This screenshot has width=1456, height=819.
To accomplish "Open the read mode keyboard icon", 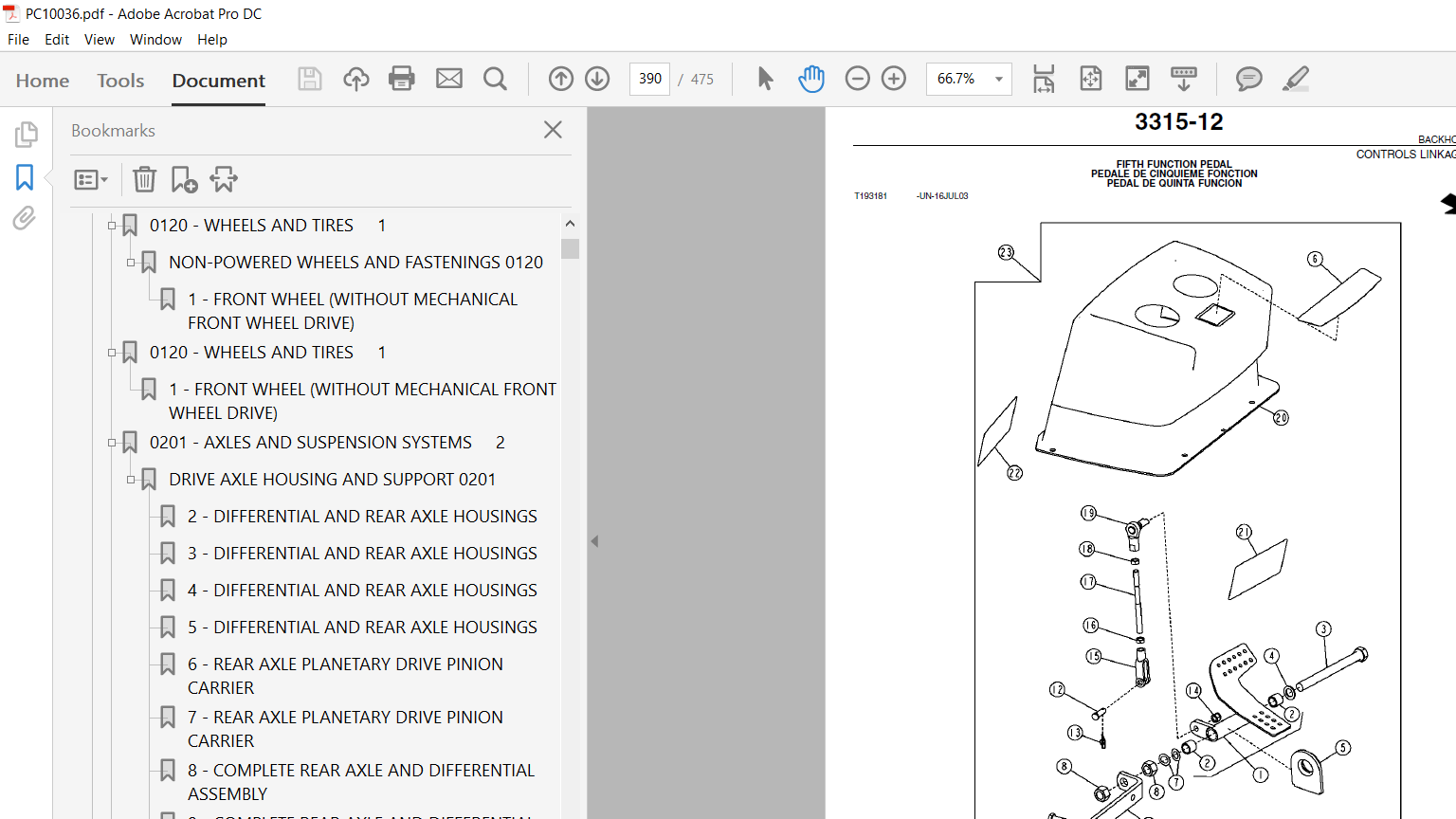I will click(1184, 79).
